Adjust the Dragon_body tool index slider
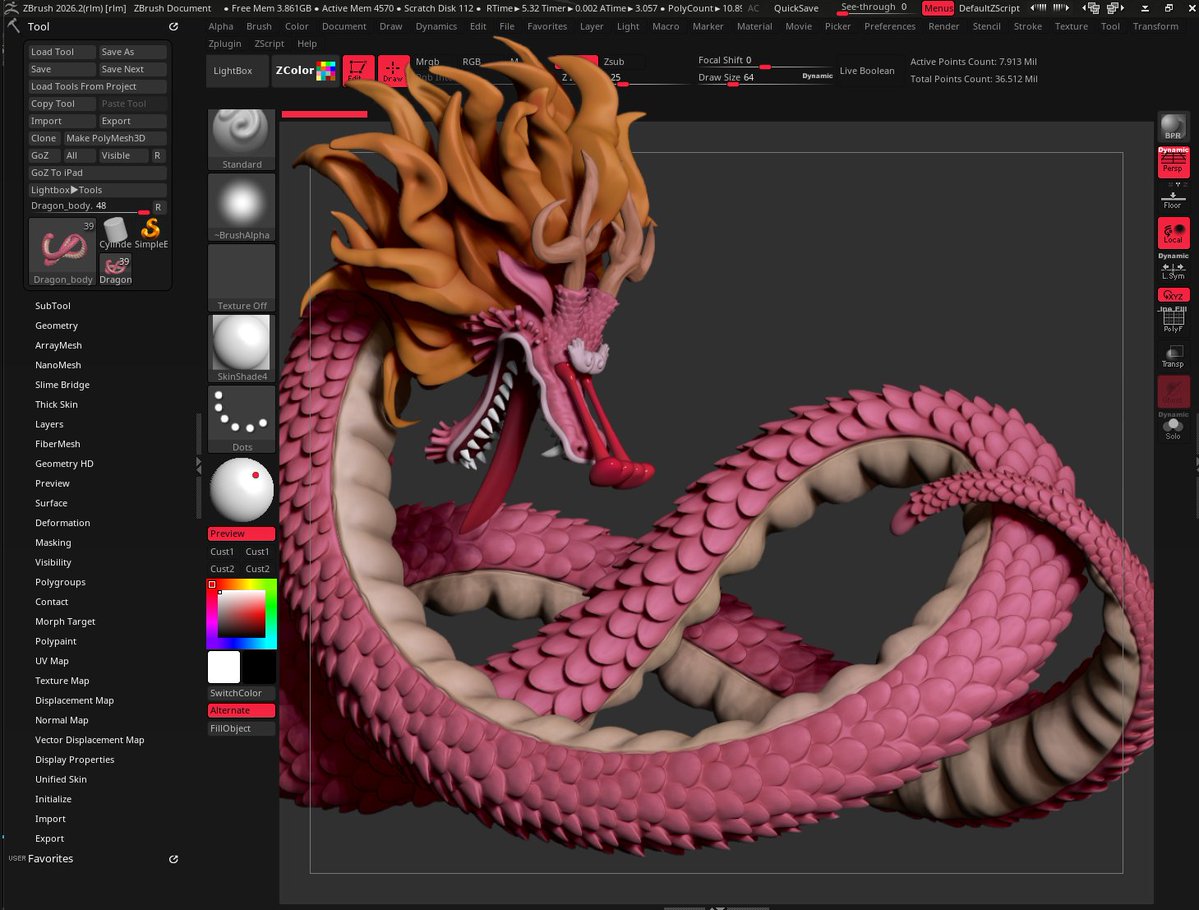 point(89,206)
